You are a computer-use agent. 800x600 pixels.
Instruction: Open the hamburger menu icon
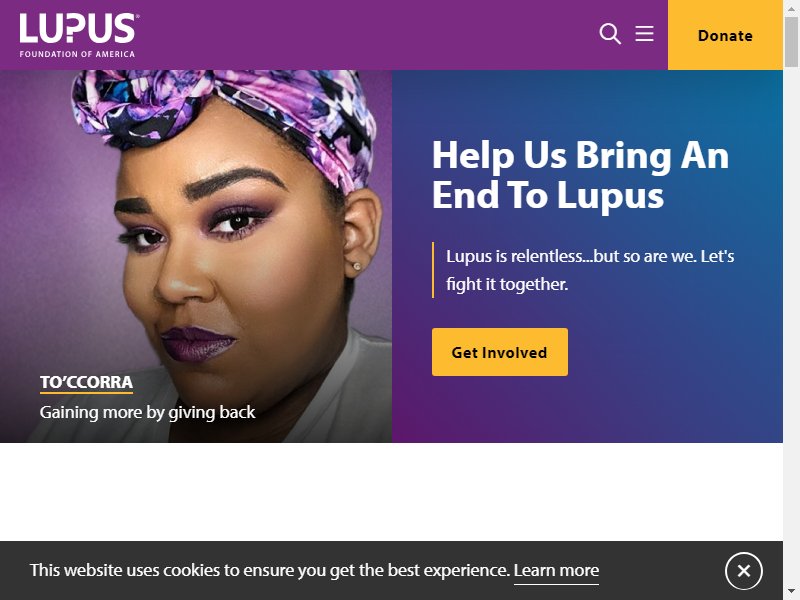[644, 34]
